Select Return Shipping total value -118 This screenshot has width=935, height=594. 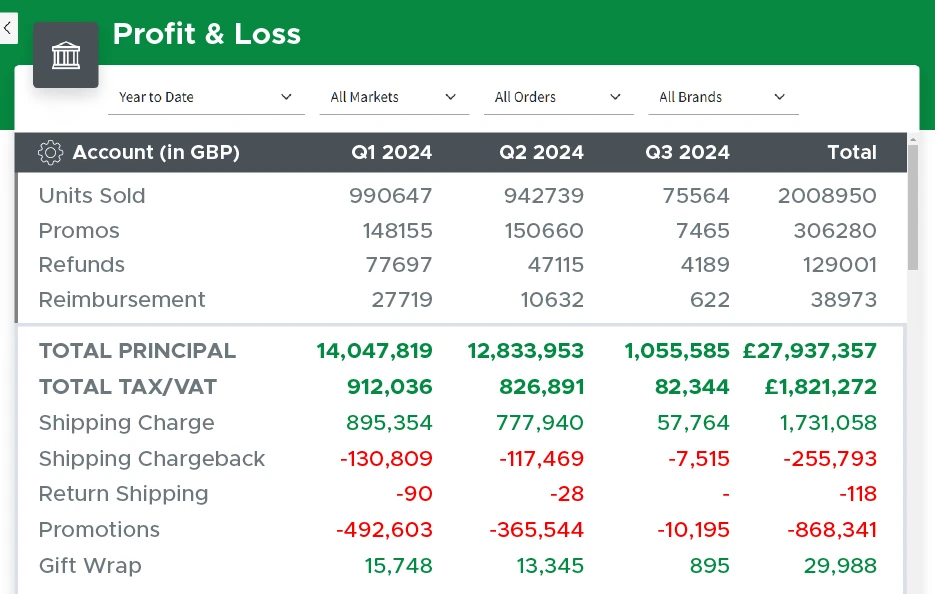[858, 494]
